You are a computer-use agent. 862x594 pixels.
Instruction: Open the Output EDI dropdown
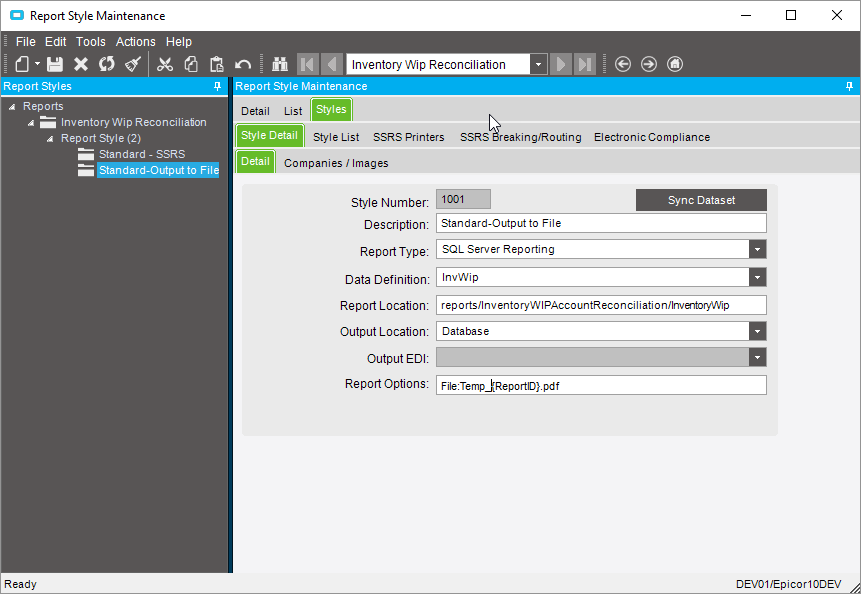coord(758,358)
